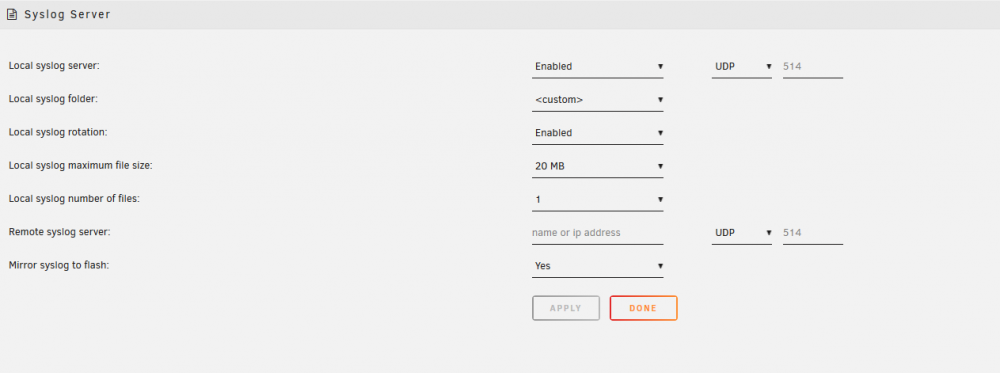This screenshot has width=1000, height=373.
Task: Click the APPLY button
Action: 566,308
